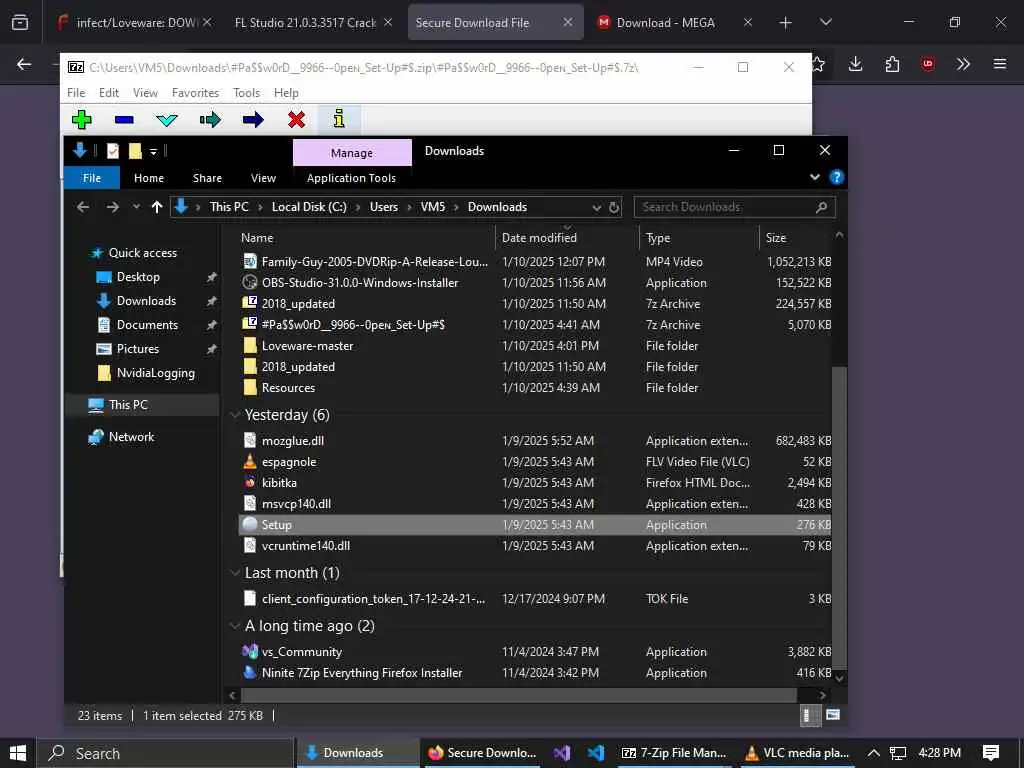The height and width of the screenshot is (768, 1024).
Task: Select Network in navigation pane
Action: [x=131, y=437]
